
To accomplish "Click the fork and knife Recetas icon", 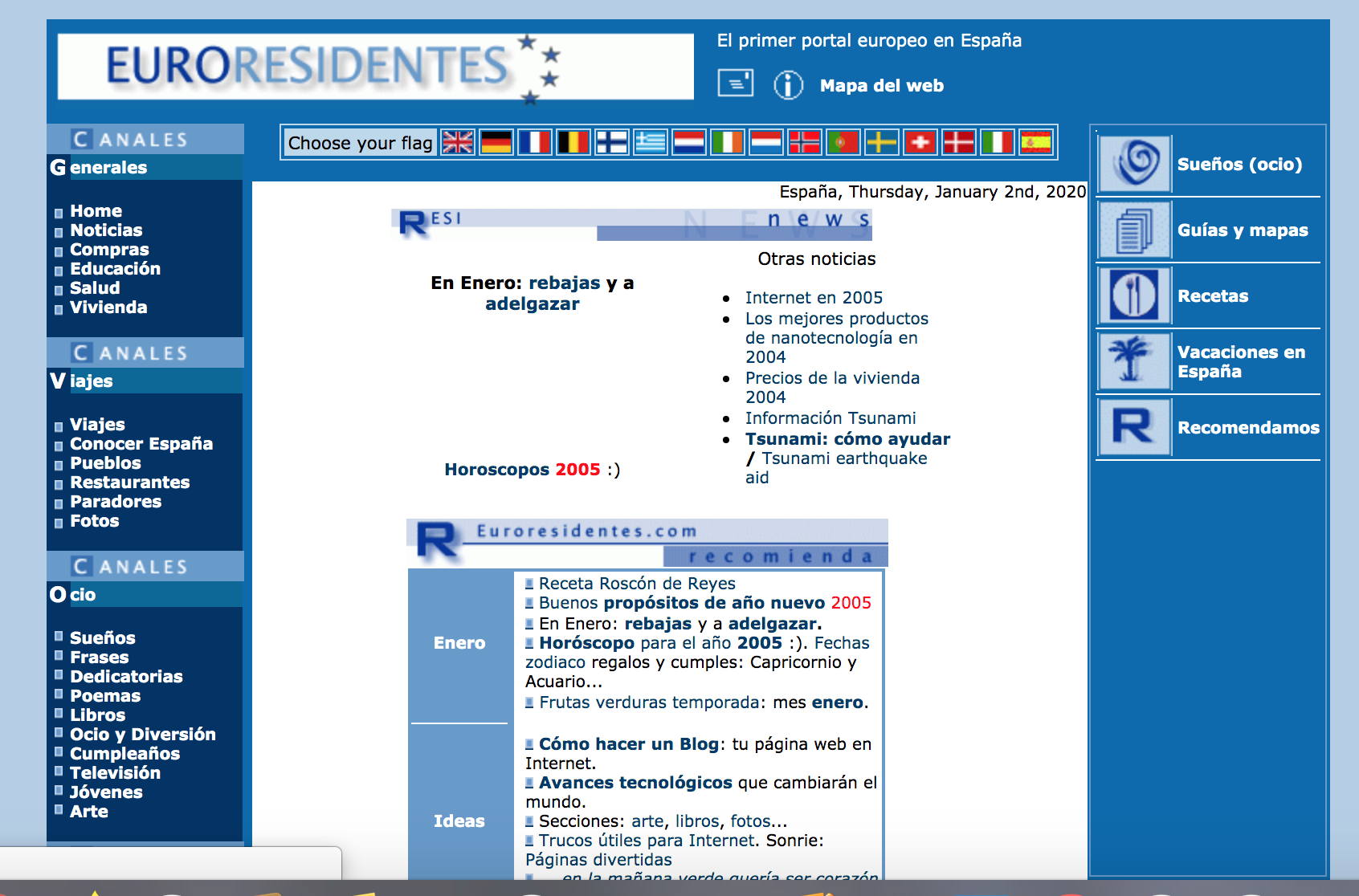I will 1133,295.
